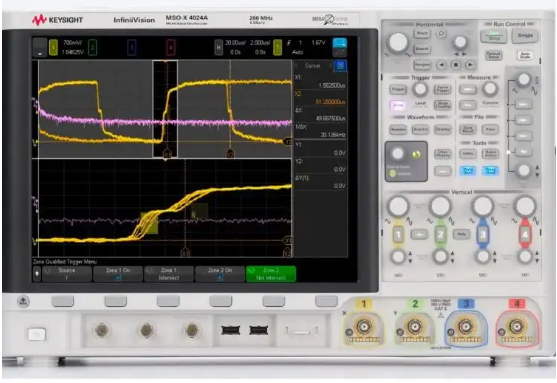Image resolution: width=557 pixels, height=383 pixels.
Task: Select the yellow channel 1 badge on screen
Action: [x=53, y=47]
